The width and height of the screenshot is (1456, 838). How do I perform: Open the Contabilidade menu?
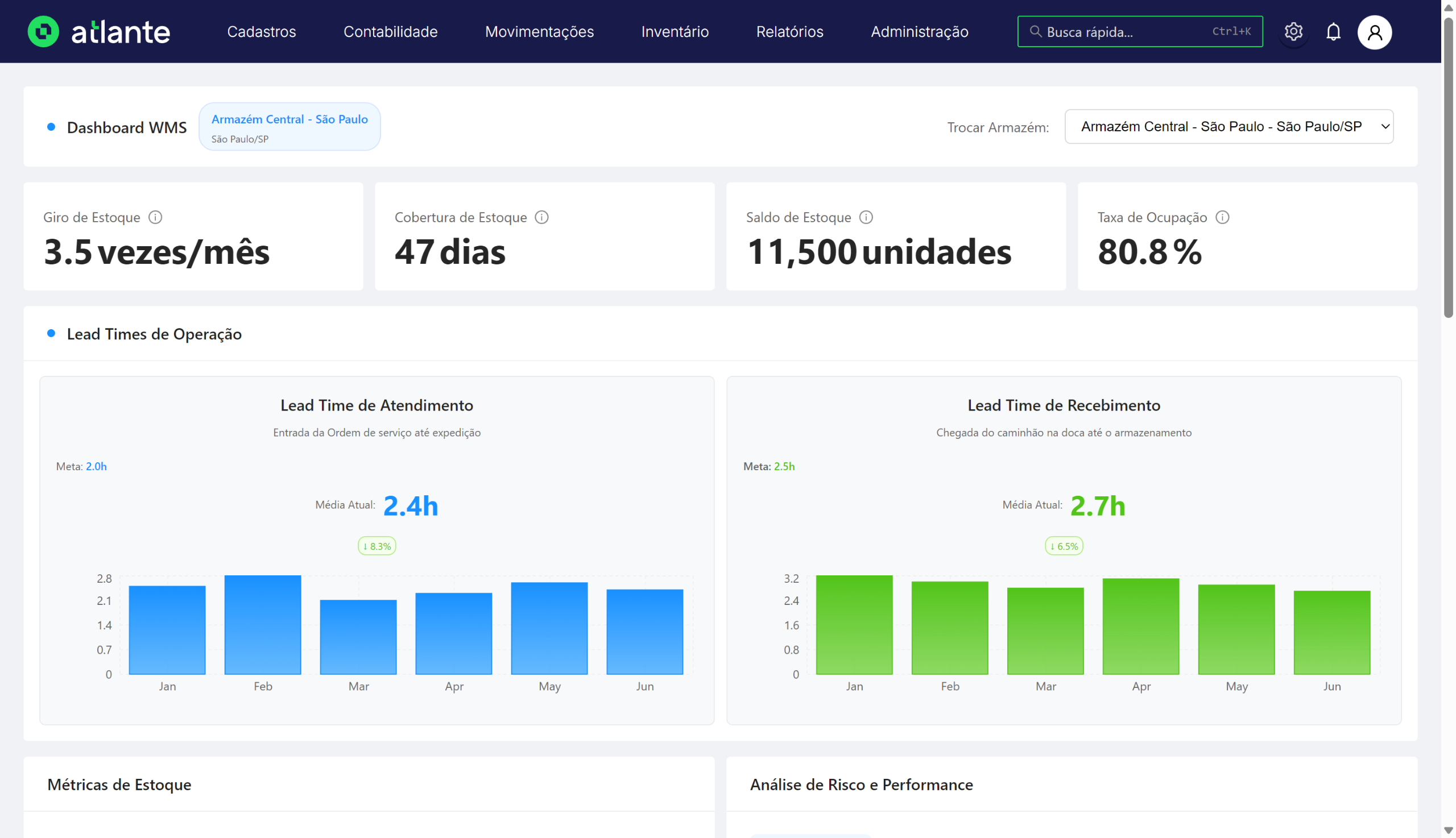[390, 32]
